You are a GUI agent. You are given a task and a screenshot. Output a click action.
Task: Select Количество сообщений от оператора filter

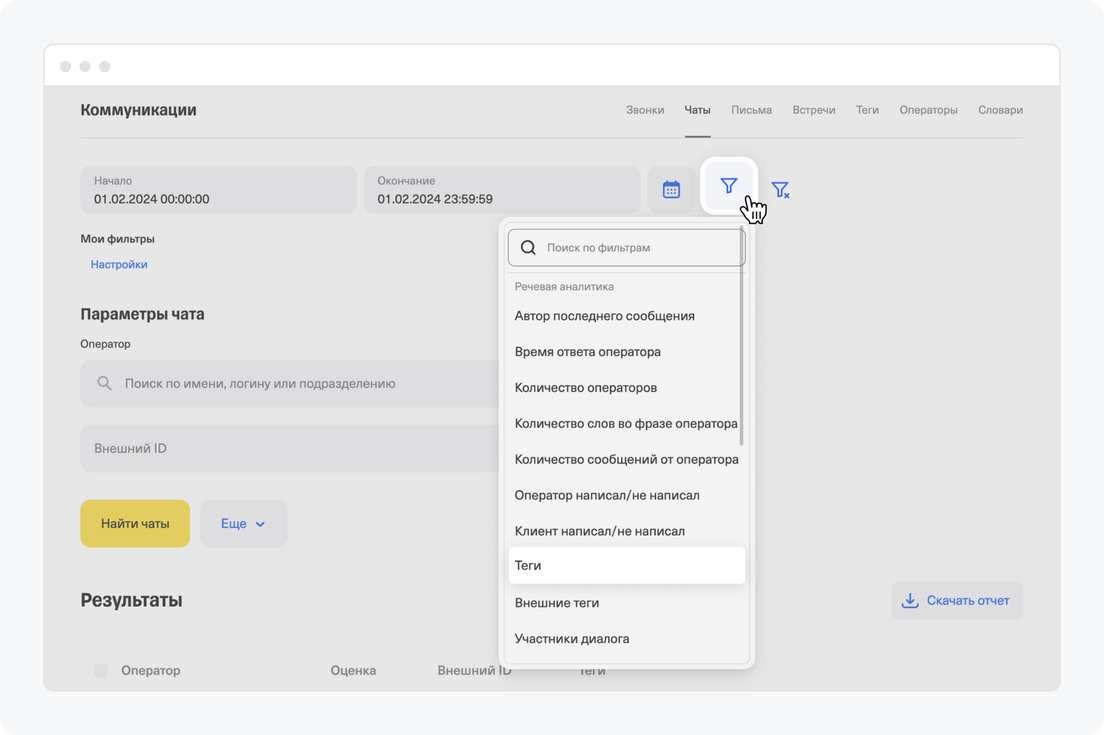point(625,460)
